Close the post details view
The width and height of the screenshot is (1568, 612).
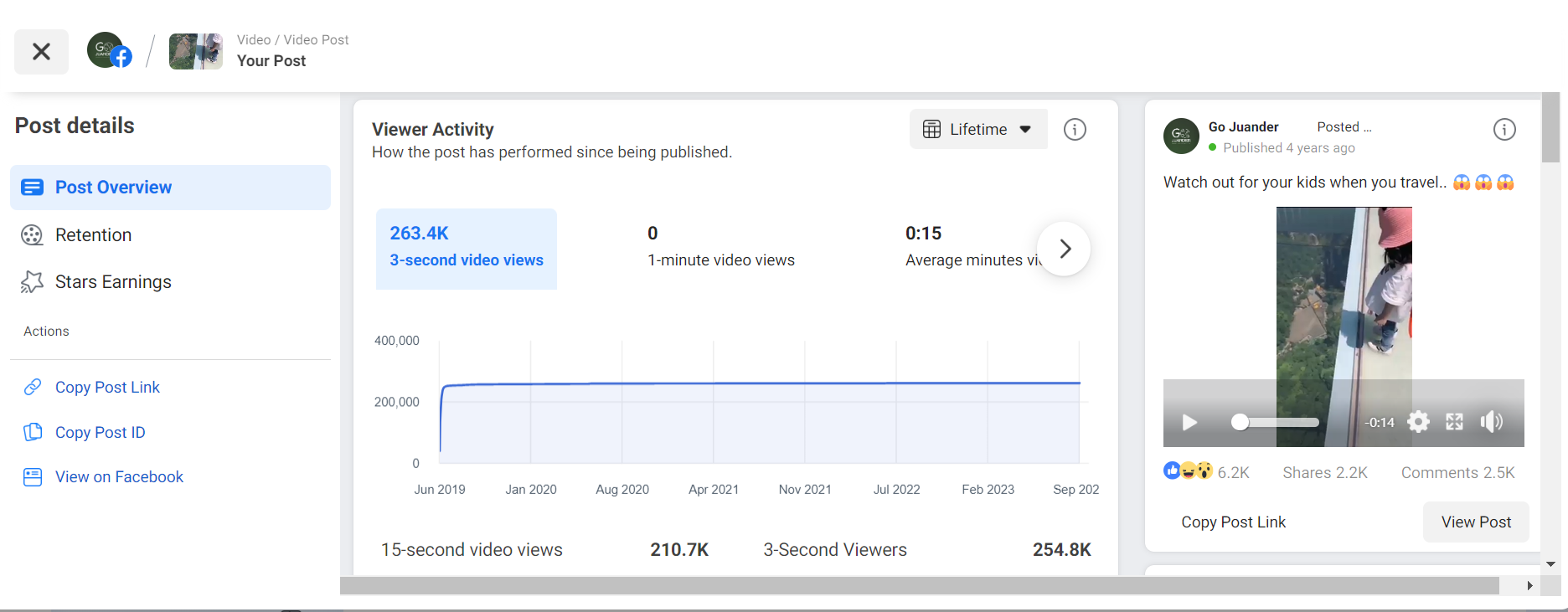[41, 52]
